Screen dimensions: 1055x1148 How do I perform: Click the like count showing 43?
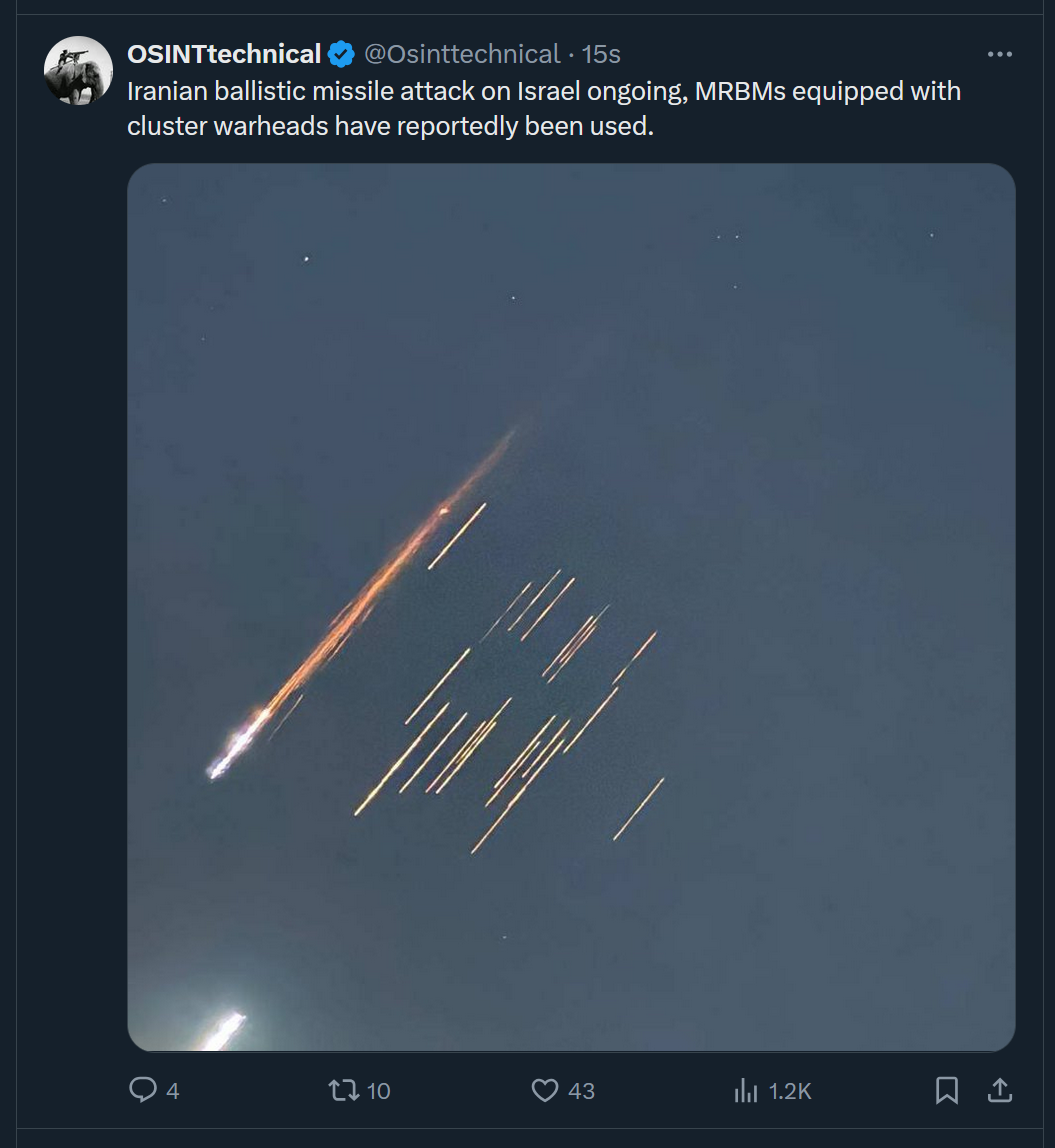coord(581,1091)
